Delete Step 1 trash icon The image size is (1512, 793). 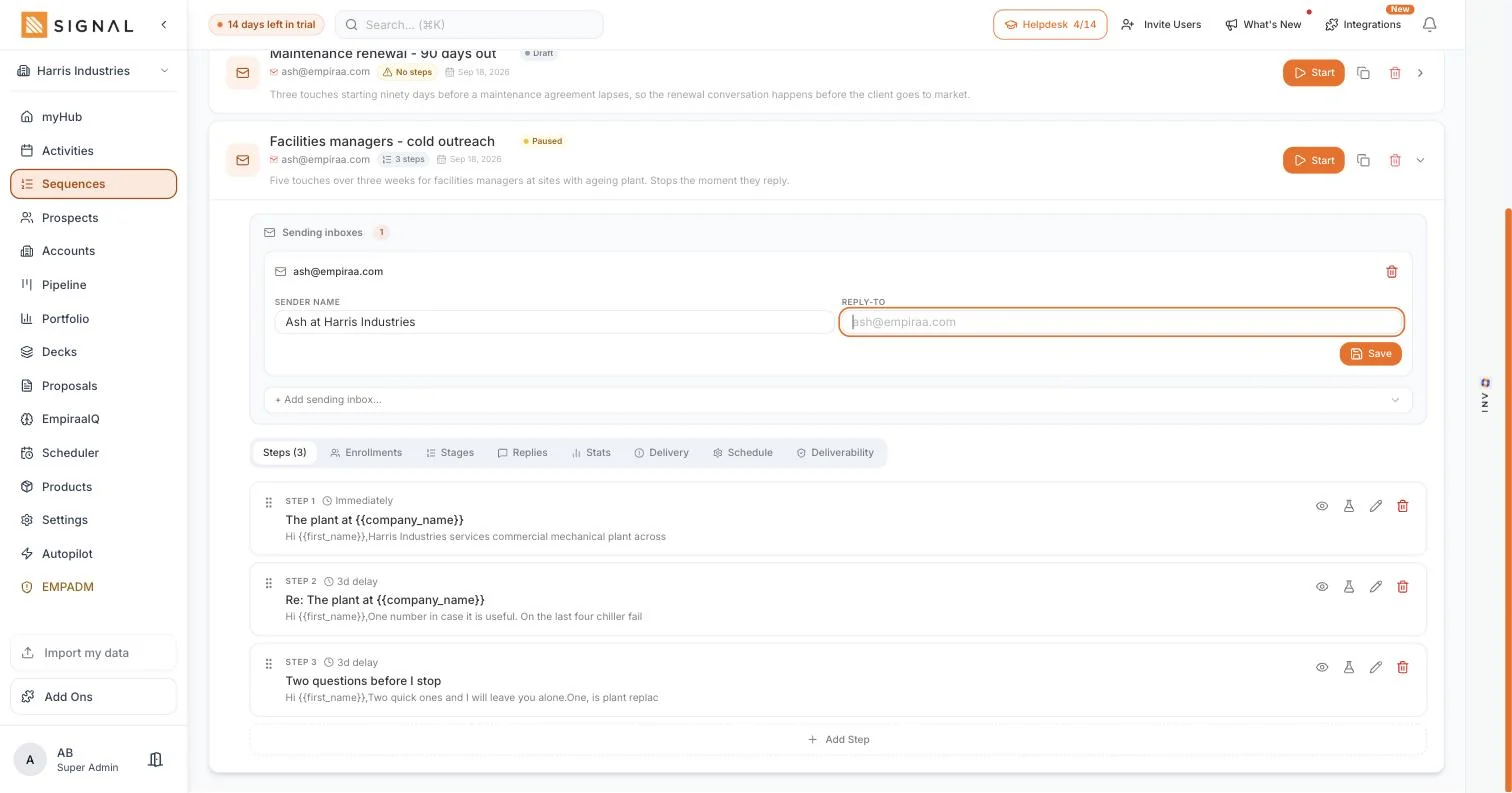pos(1403,506)
